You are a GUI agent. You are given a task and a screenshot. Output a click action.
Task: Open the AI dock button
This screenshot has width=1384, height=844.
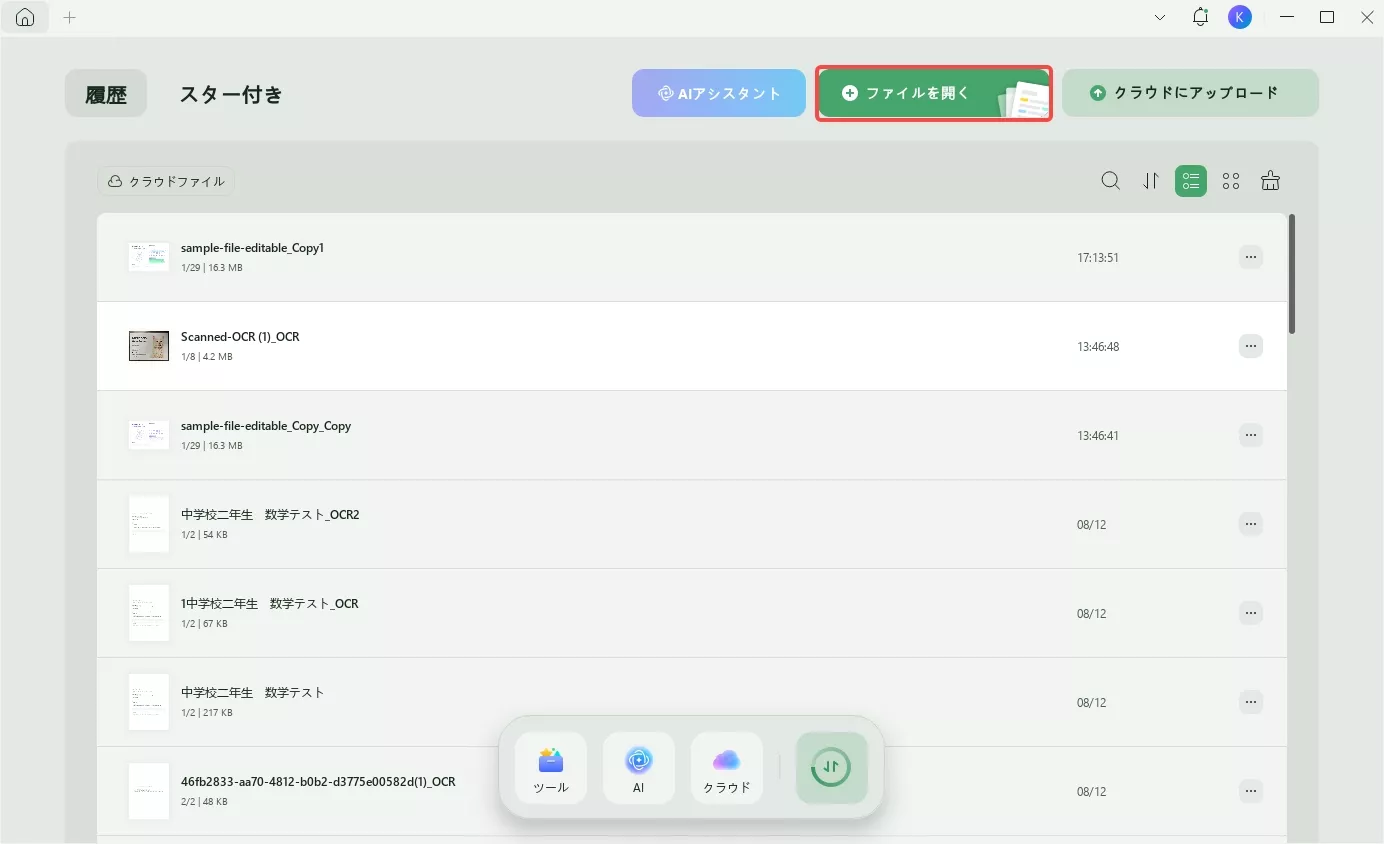click(x=639, y=768)
